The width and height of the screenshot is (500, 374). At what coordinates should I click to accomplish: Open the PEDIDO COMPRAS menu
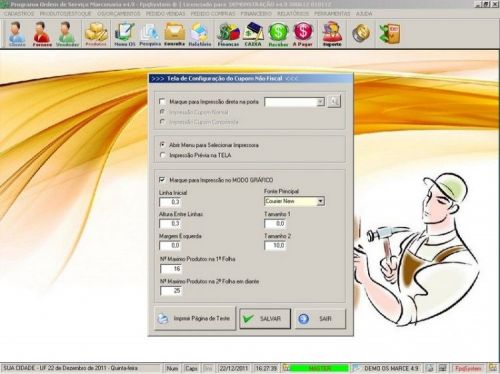point(213,14)
